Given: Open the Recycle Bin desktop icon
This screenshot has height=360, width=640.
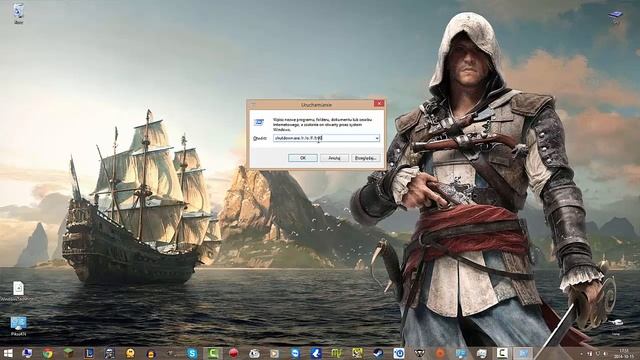Looking at the screenshot, I should [x=18, y=13].
